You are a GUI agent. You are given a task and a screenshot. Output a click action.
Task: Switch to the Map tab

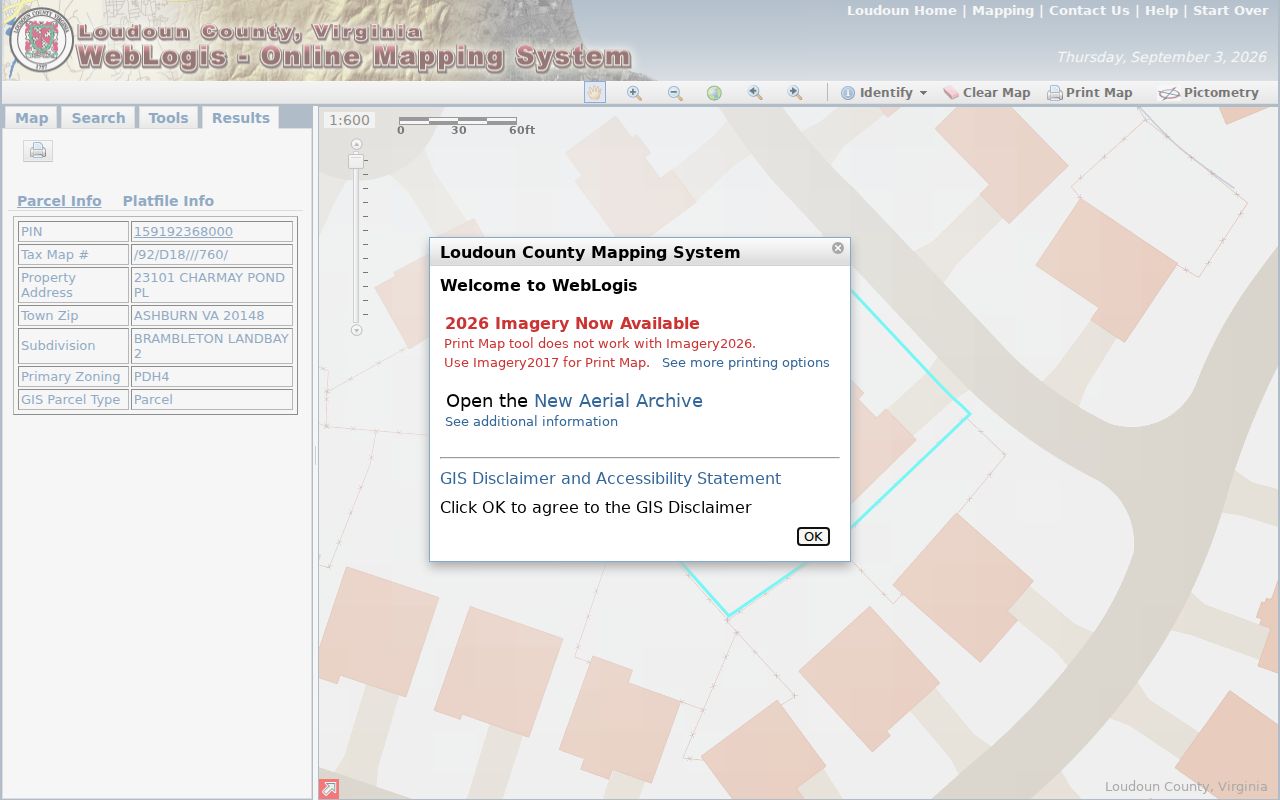pyautogui.click(x=31, y=118)
